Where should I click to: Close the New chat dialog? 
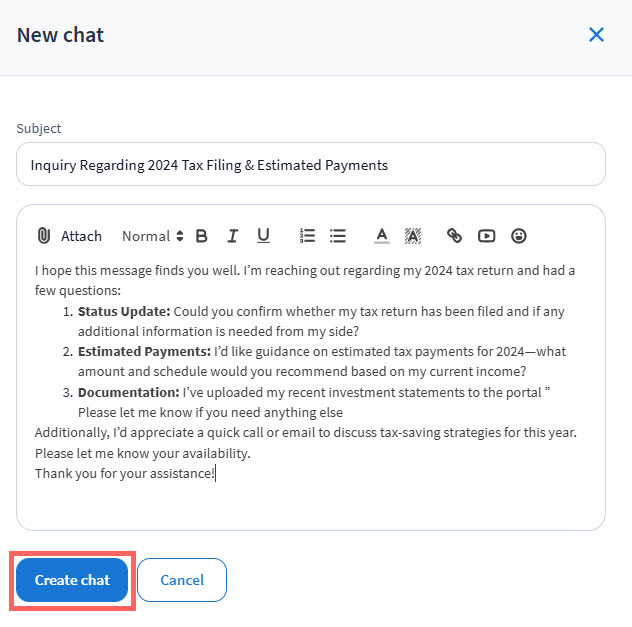coord(596,35)
